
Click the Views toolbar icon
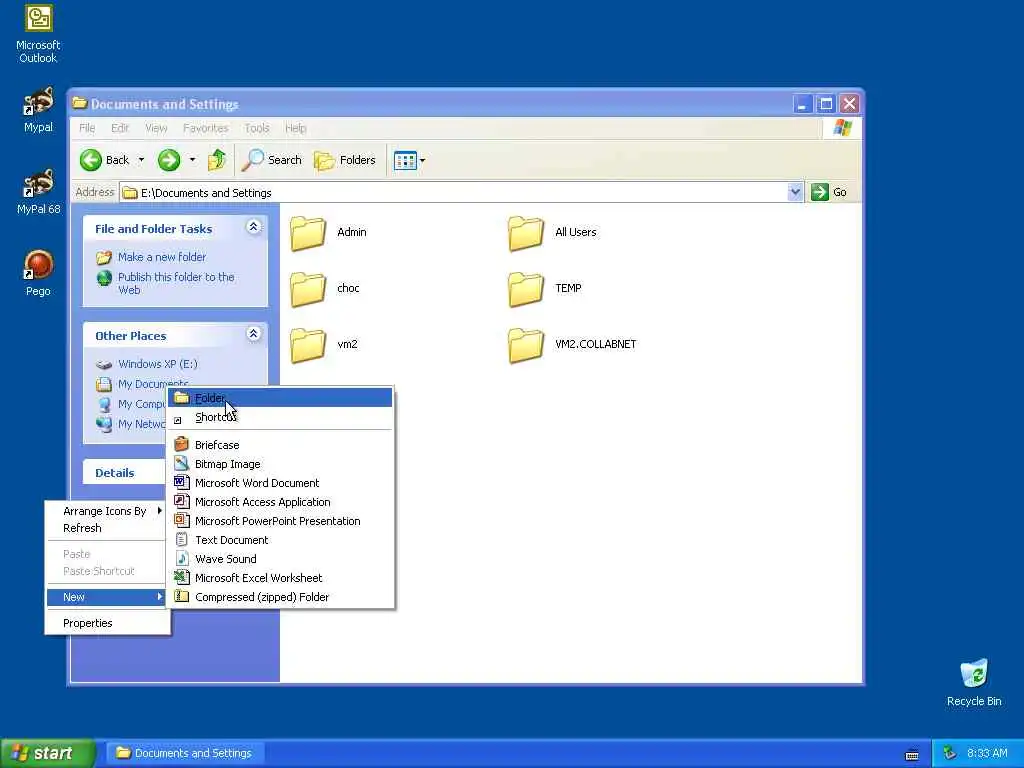click(x=405, y=160)
